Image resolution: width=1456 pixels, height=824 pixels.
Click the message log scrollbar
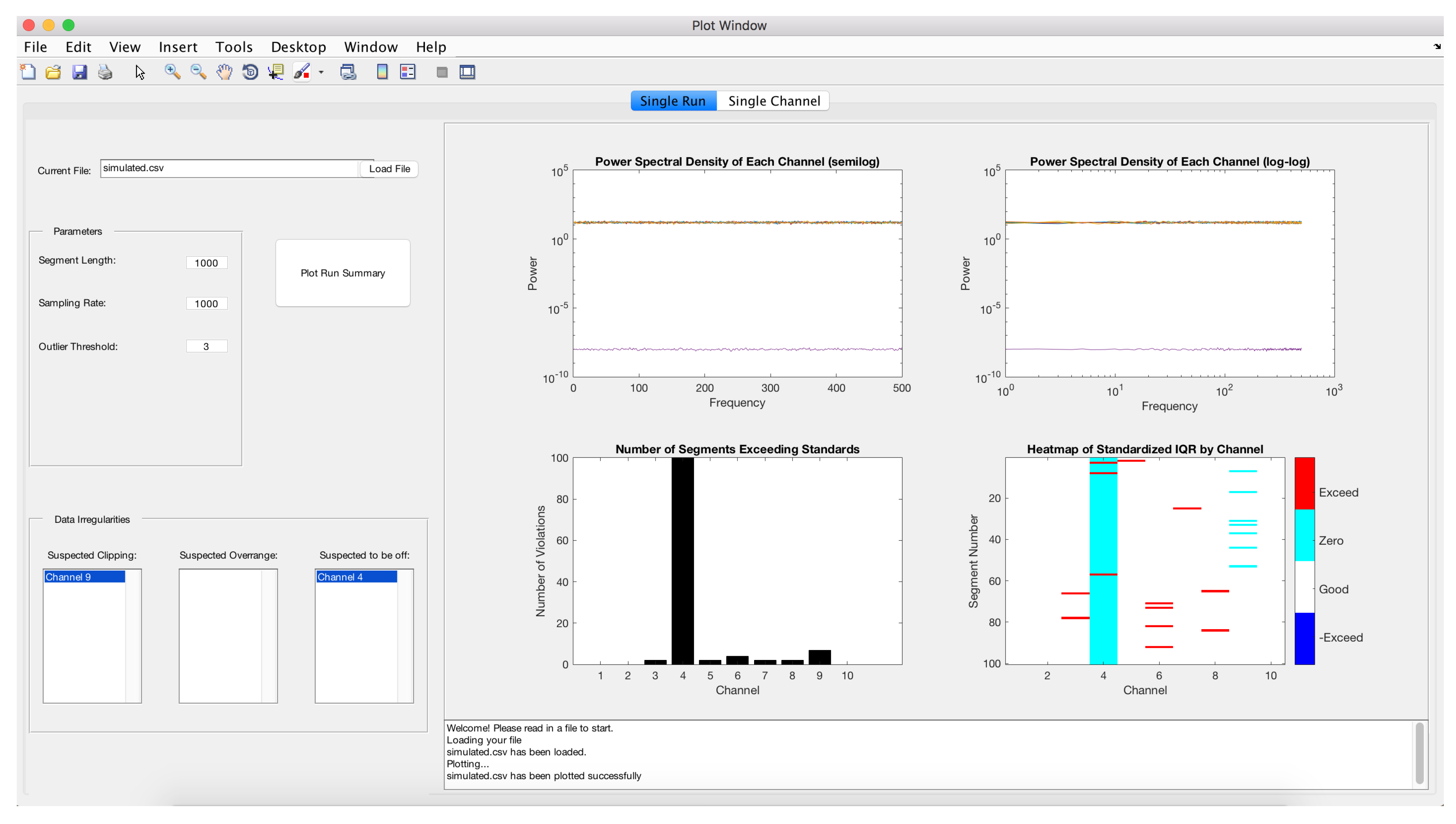click(x=1419, y=753)
